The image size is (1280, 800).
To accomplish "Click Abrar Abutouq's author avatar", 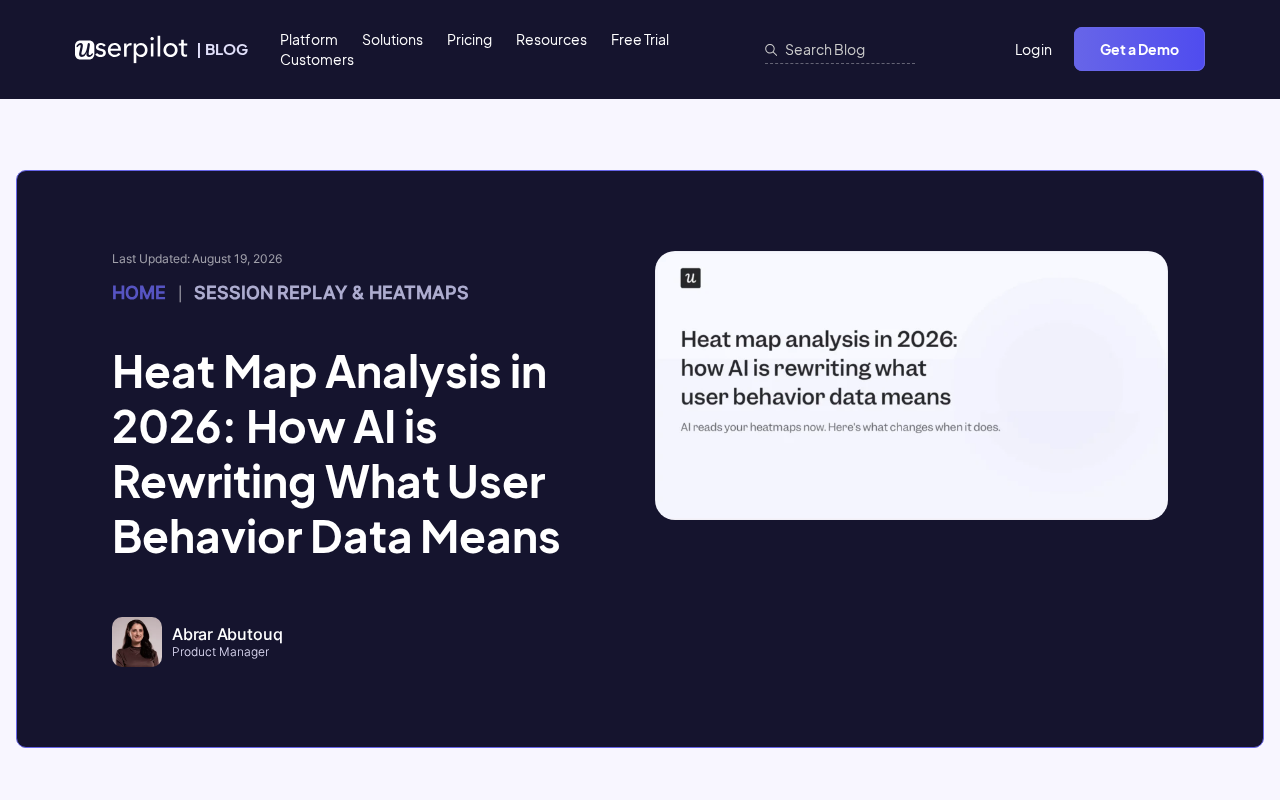I will pyautogui.click(x=137, y=642).
